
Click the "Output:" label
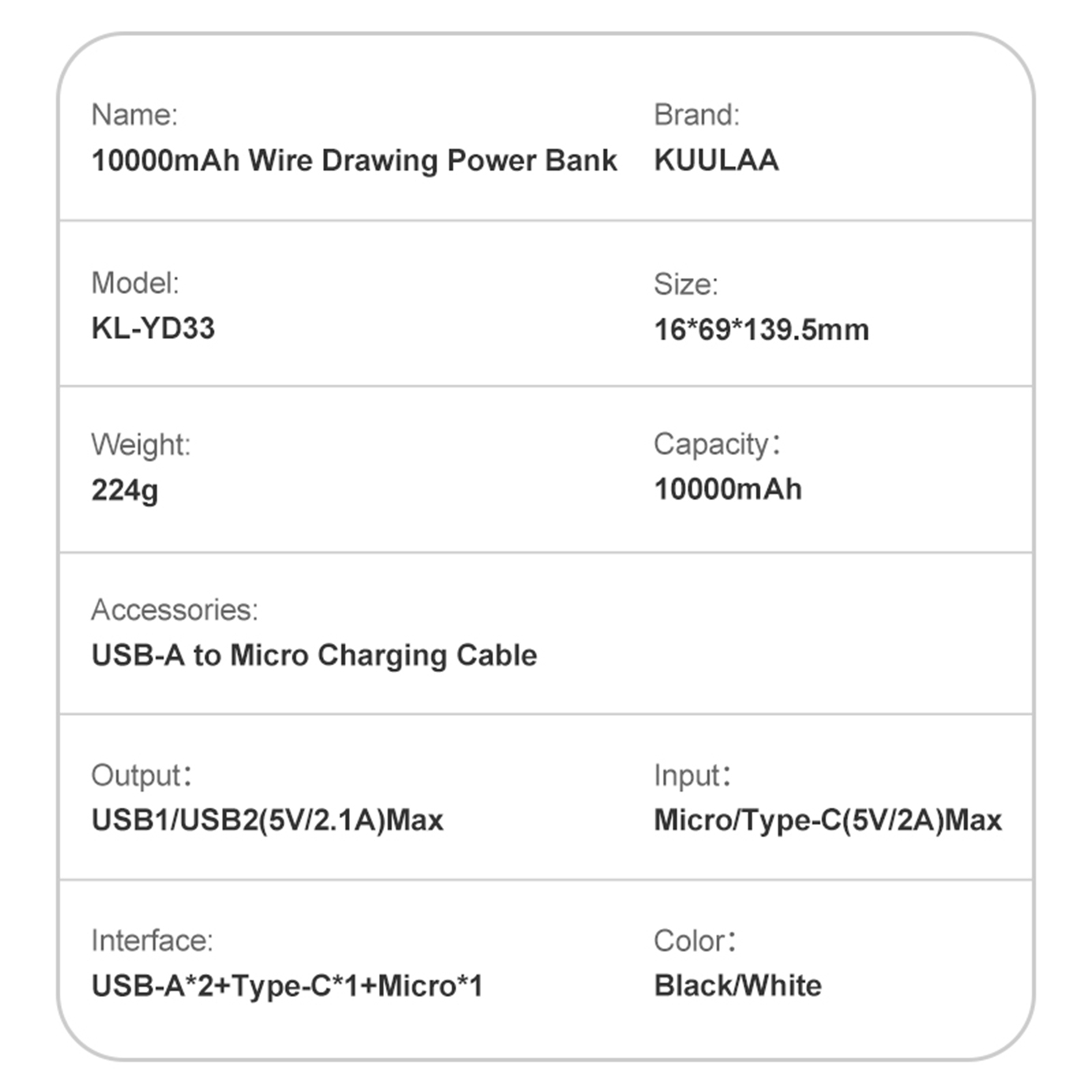pos(141,775)
